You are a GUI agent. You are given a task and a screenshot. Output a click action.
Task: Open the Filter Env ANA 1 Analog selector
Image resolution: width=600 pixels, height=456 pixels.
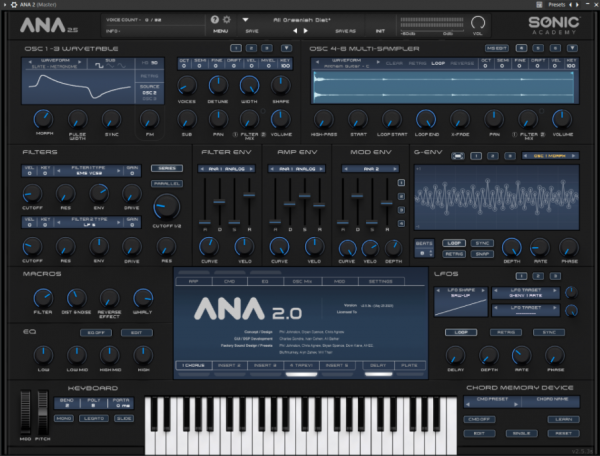coord(227,169)
